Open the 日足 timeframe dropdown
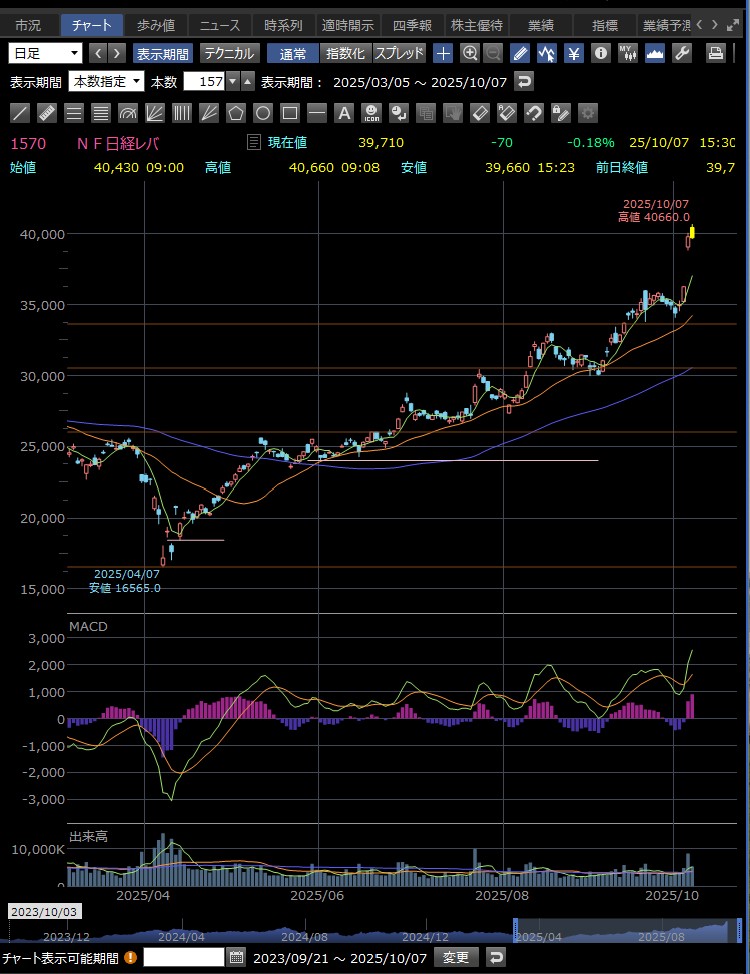750x974 pixels. tap(46, 53)
